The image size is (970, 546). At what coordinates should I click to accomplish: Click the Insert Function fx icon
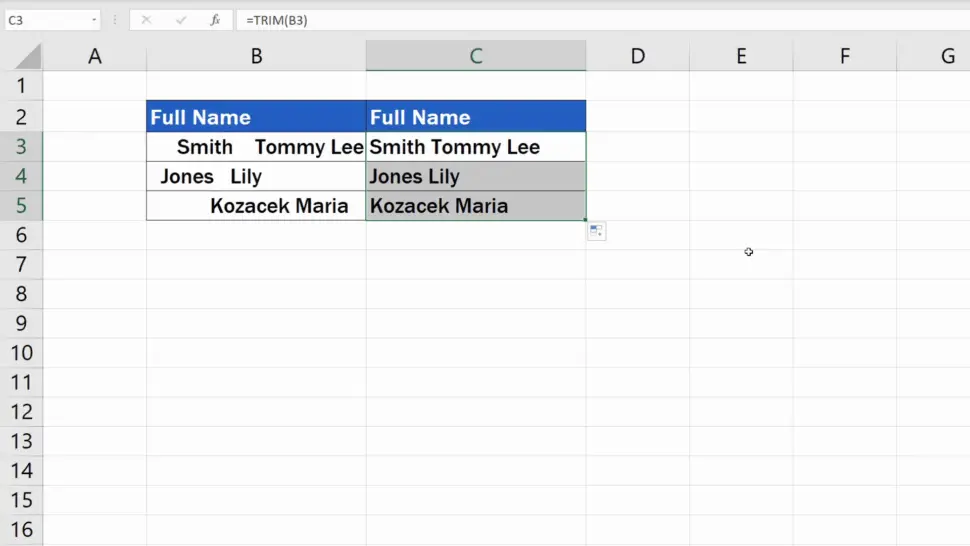(x=215, y=20)
